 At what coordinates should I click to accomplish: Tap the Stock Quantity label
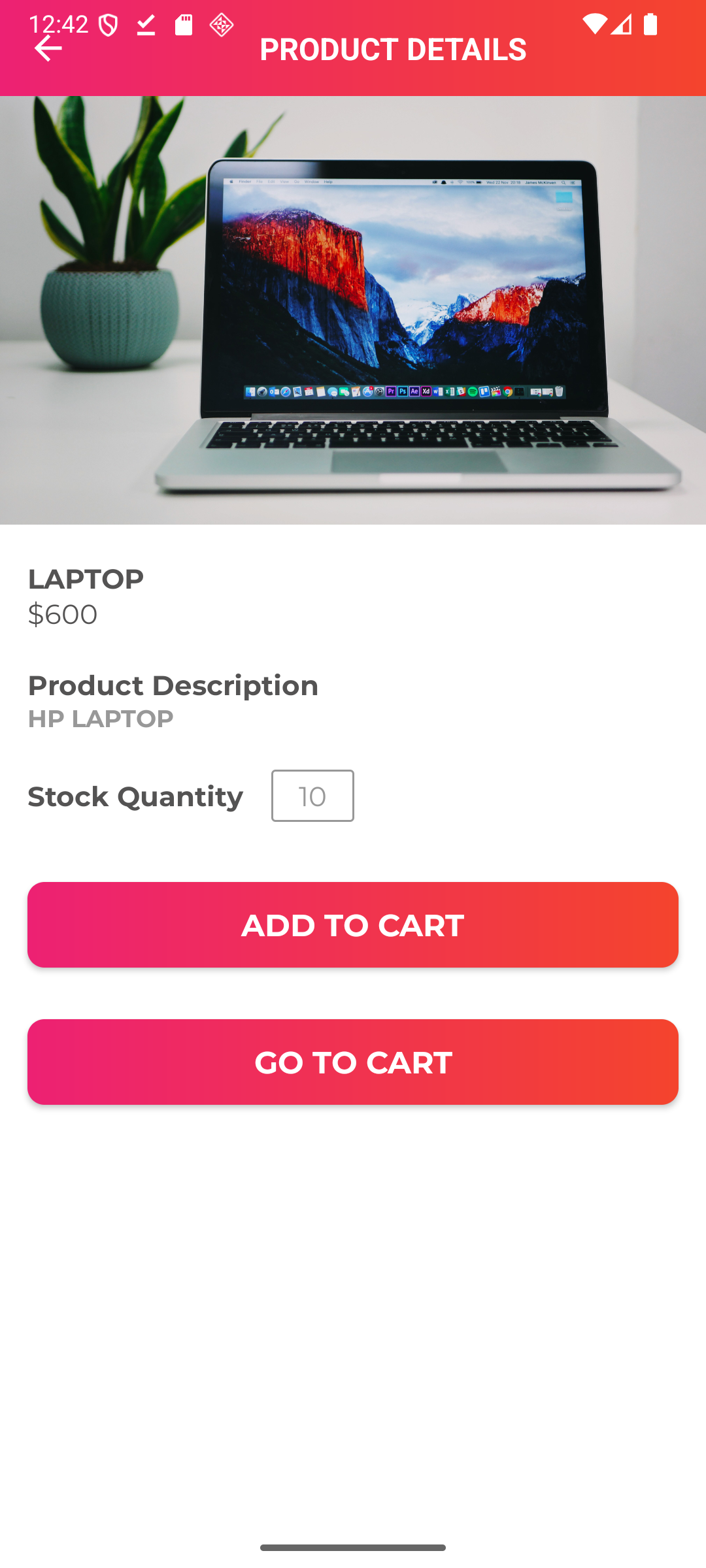135,796
